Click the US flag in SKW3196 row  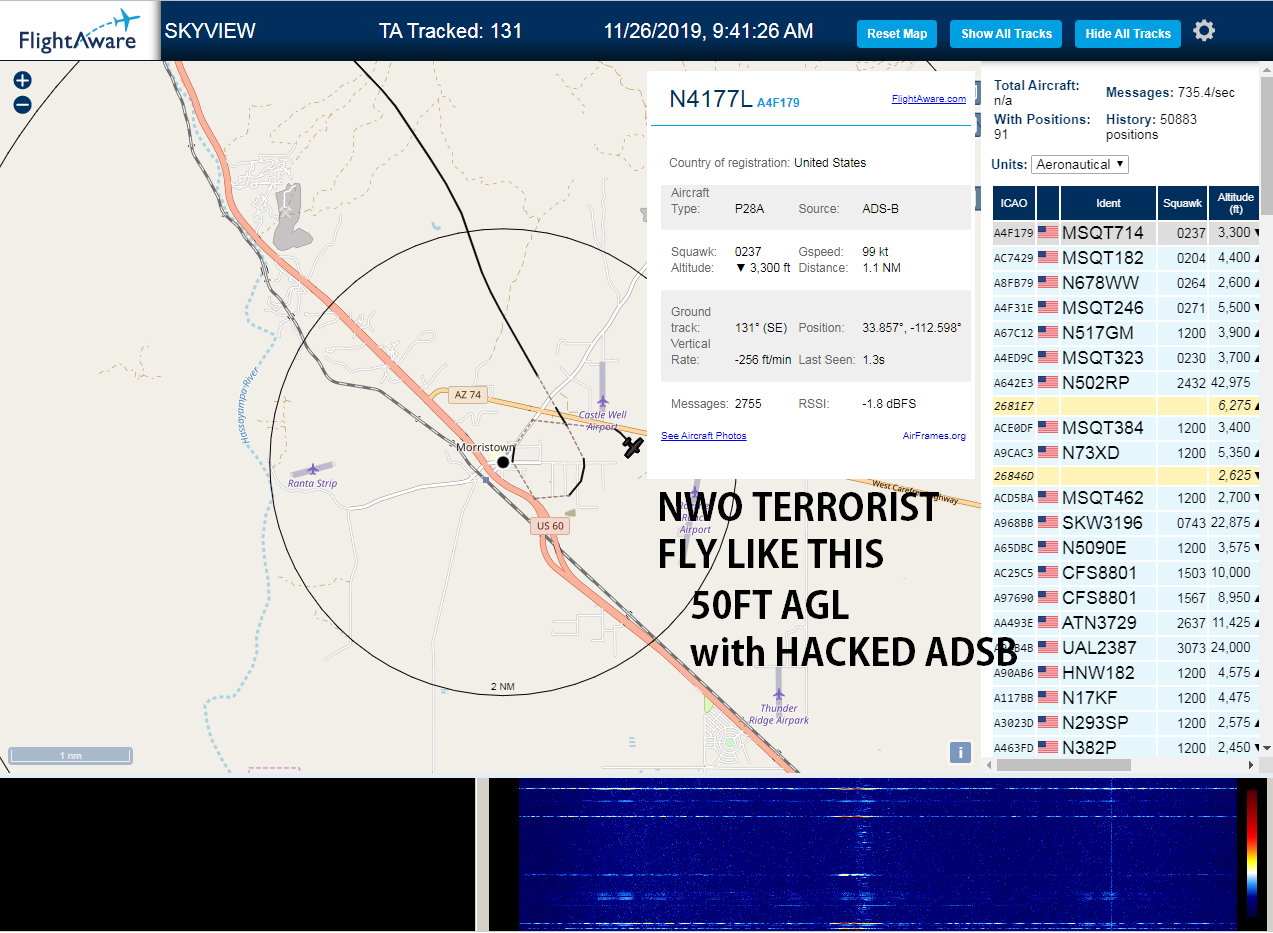pos(1048,523)
